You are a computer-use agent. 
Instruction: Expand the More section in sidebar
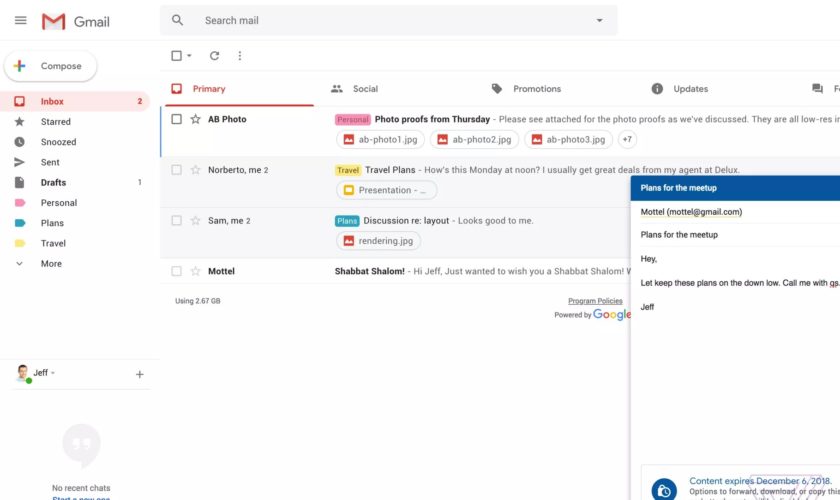tap(50, 264)
